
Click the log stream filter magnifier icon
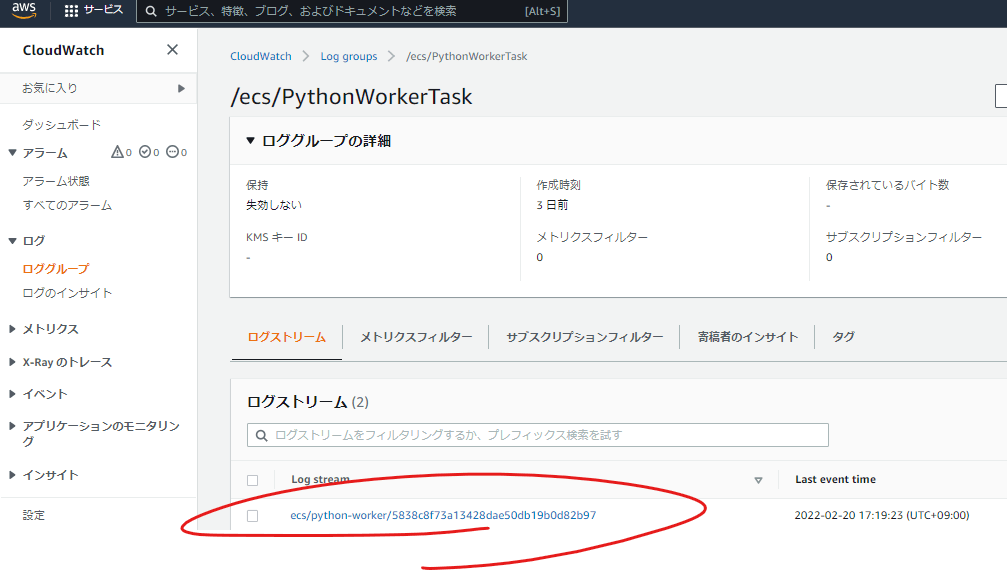tap(261, 435)
